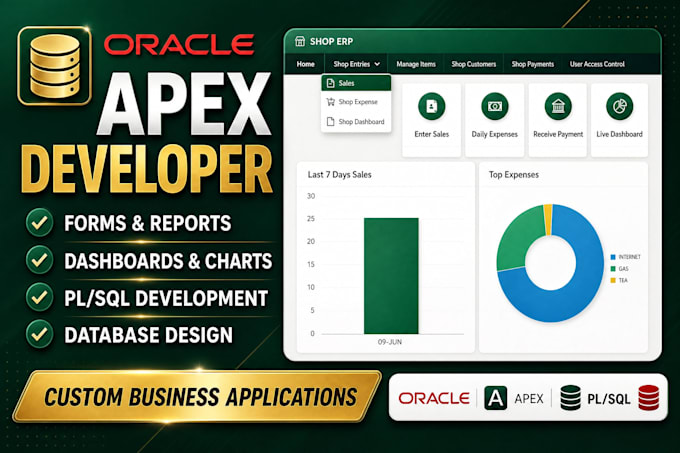Open the Daily Expenses label link
The image size is (680, 453).
tap(495, 134)
